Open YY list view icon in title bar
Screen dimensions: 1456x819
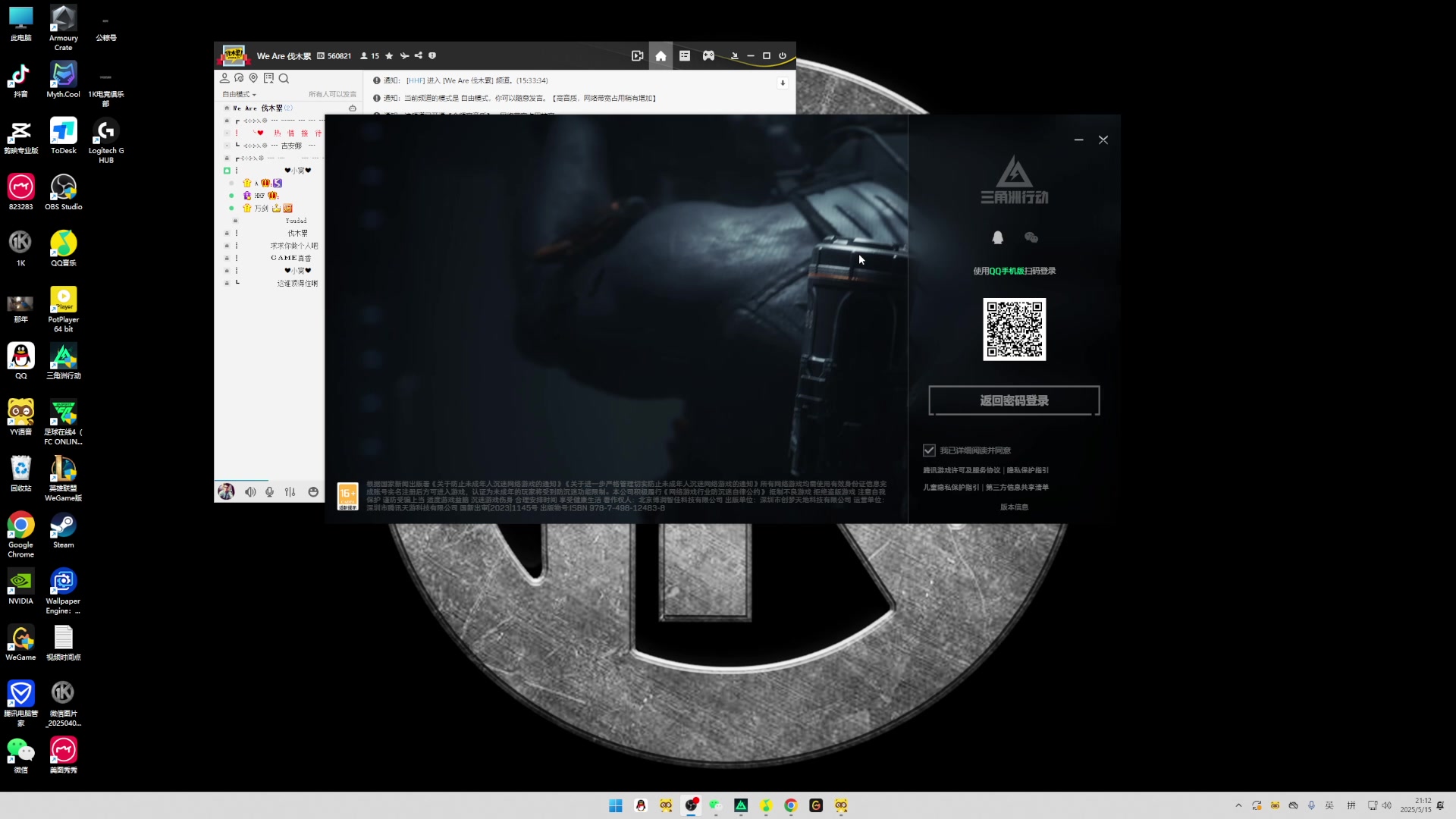coord(685,56)
